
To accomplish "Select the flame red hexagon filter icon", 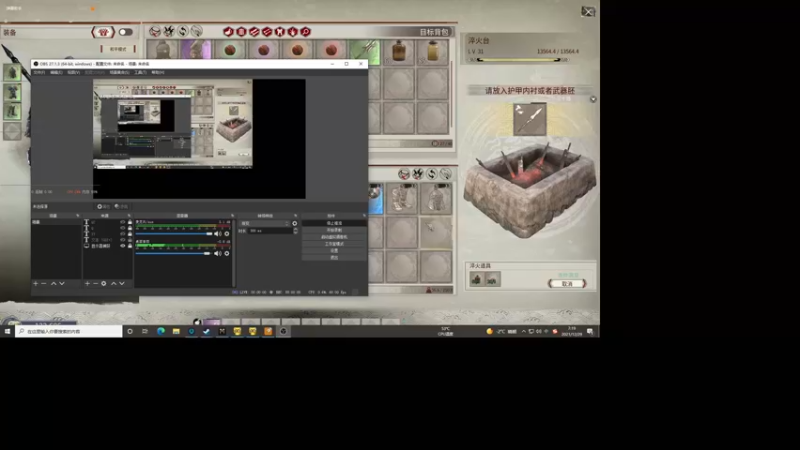I will pyautogui.click(x=292, y=32).
